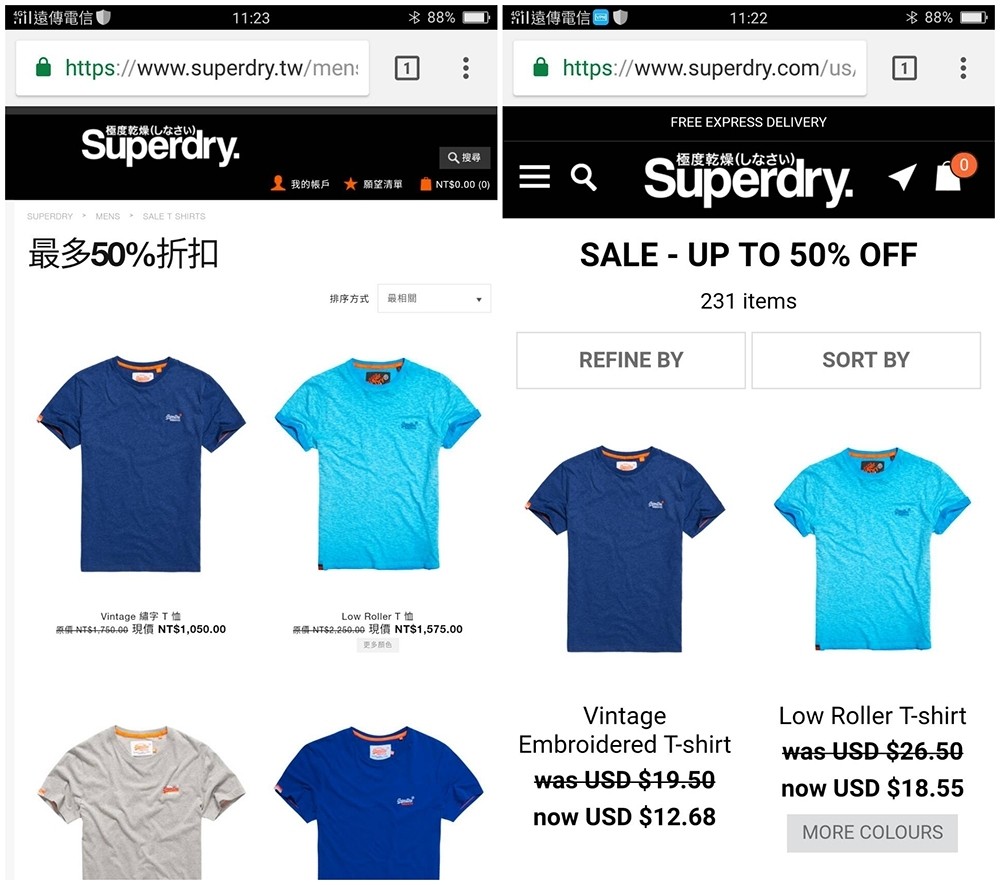The image size is (1000, 885).
Task: Open the 我的帳戶 account icon
Action: click(x=277, y=184)
